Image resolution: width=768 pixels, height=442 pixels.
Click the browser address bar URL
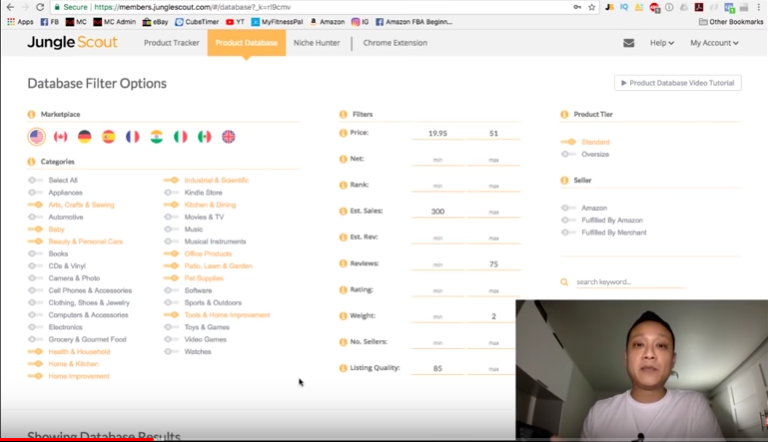tap(192, 7)
